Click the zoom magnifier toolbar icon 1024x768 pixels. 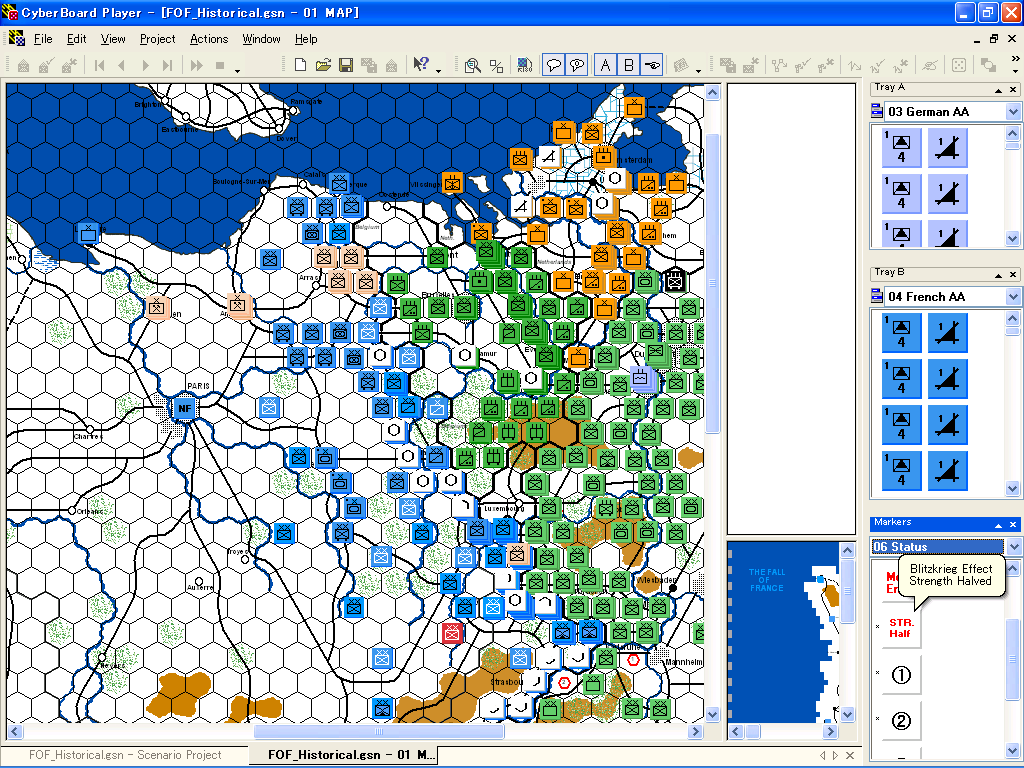[x=472, y=65]
